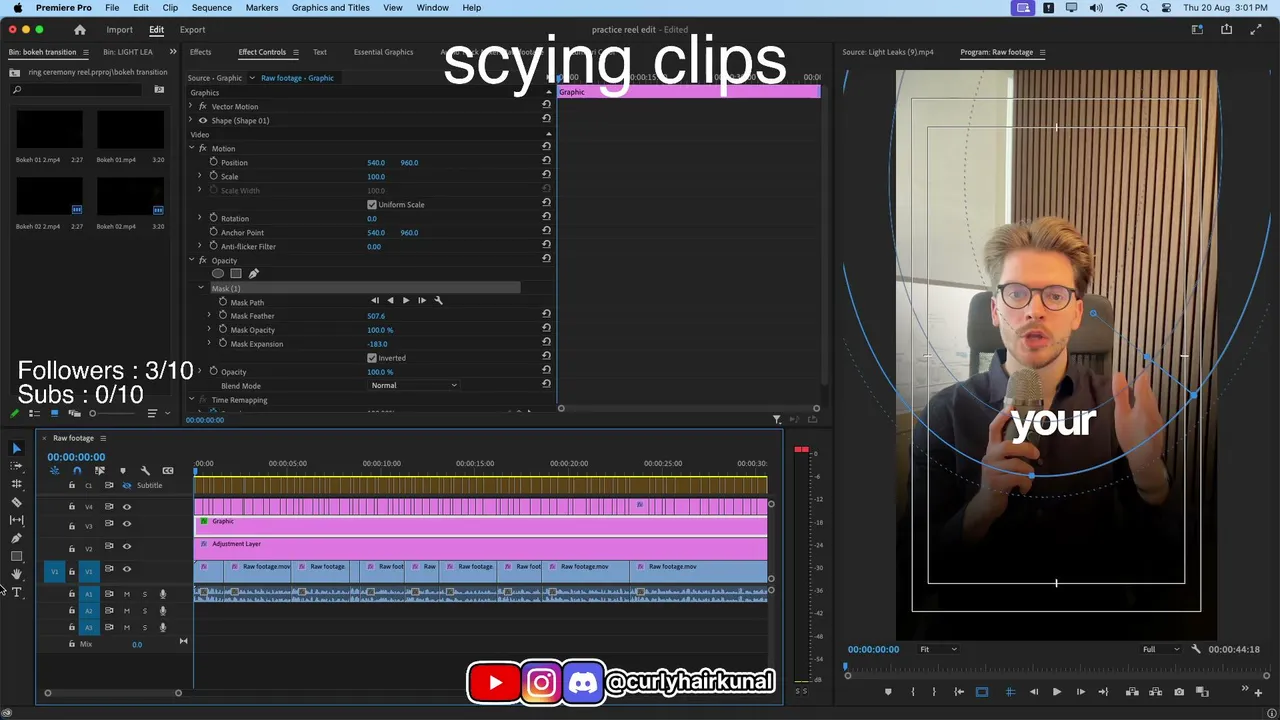Switch to Export workspace
1280x720 pixels.
point(192,30)
